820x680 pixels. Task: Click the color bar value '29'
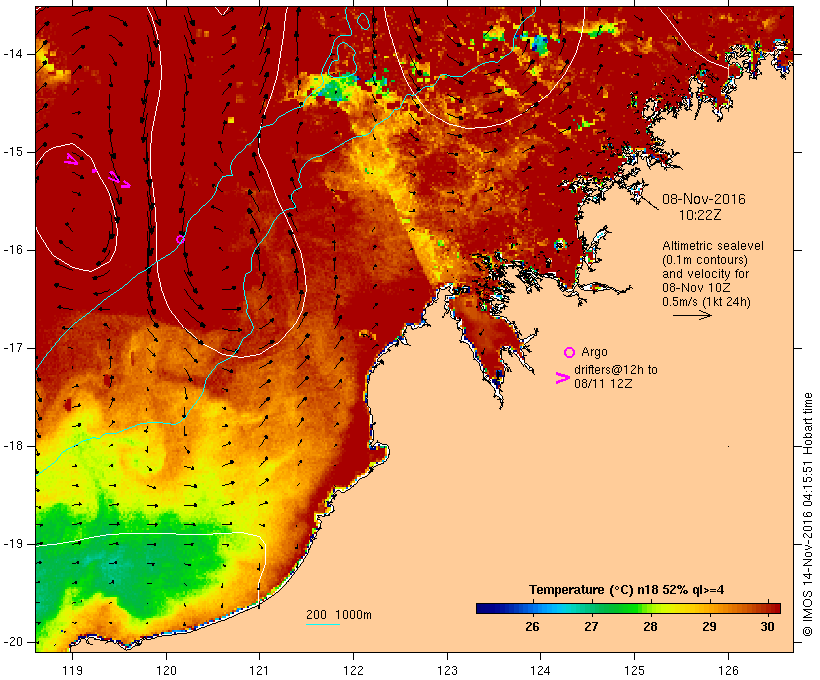(x=709, y=627)
